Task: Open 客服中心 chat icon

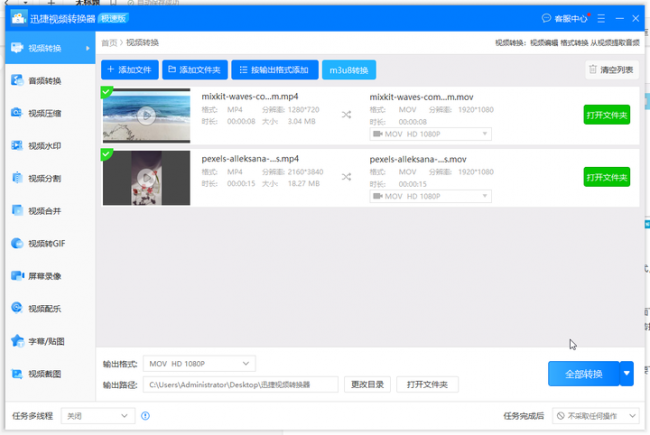Action: click(546, 18)
